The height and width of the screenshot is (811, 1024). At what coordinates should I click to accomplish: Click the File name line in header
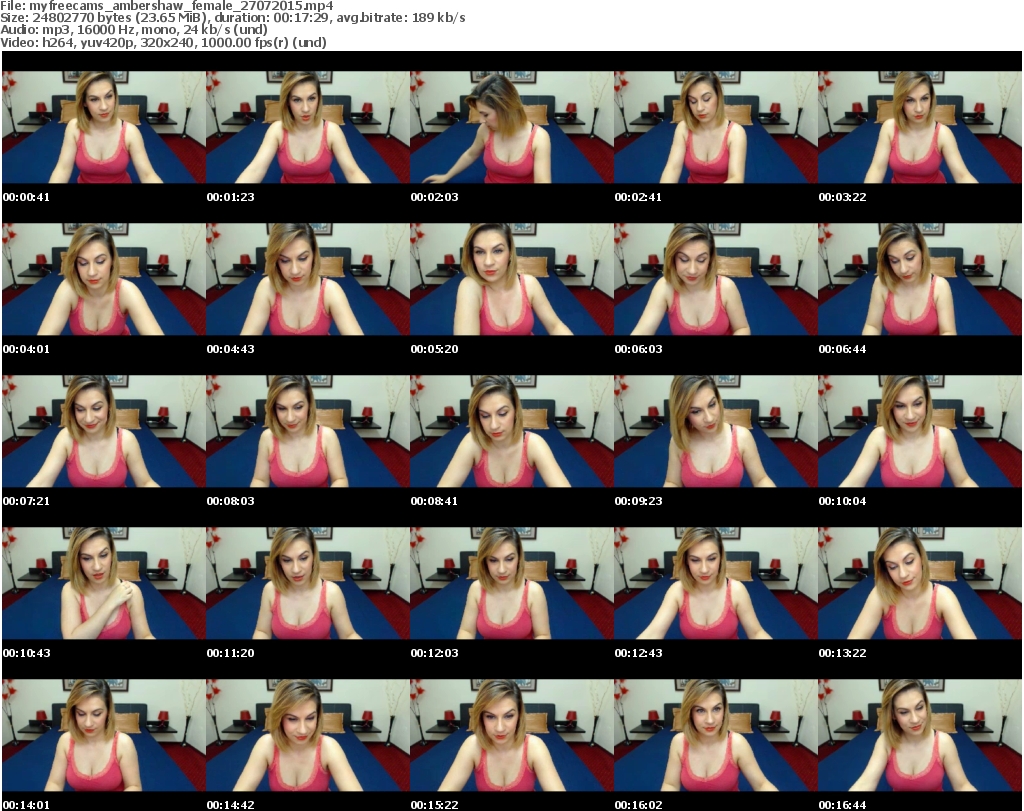click(x=167, y=6)
